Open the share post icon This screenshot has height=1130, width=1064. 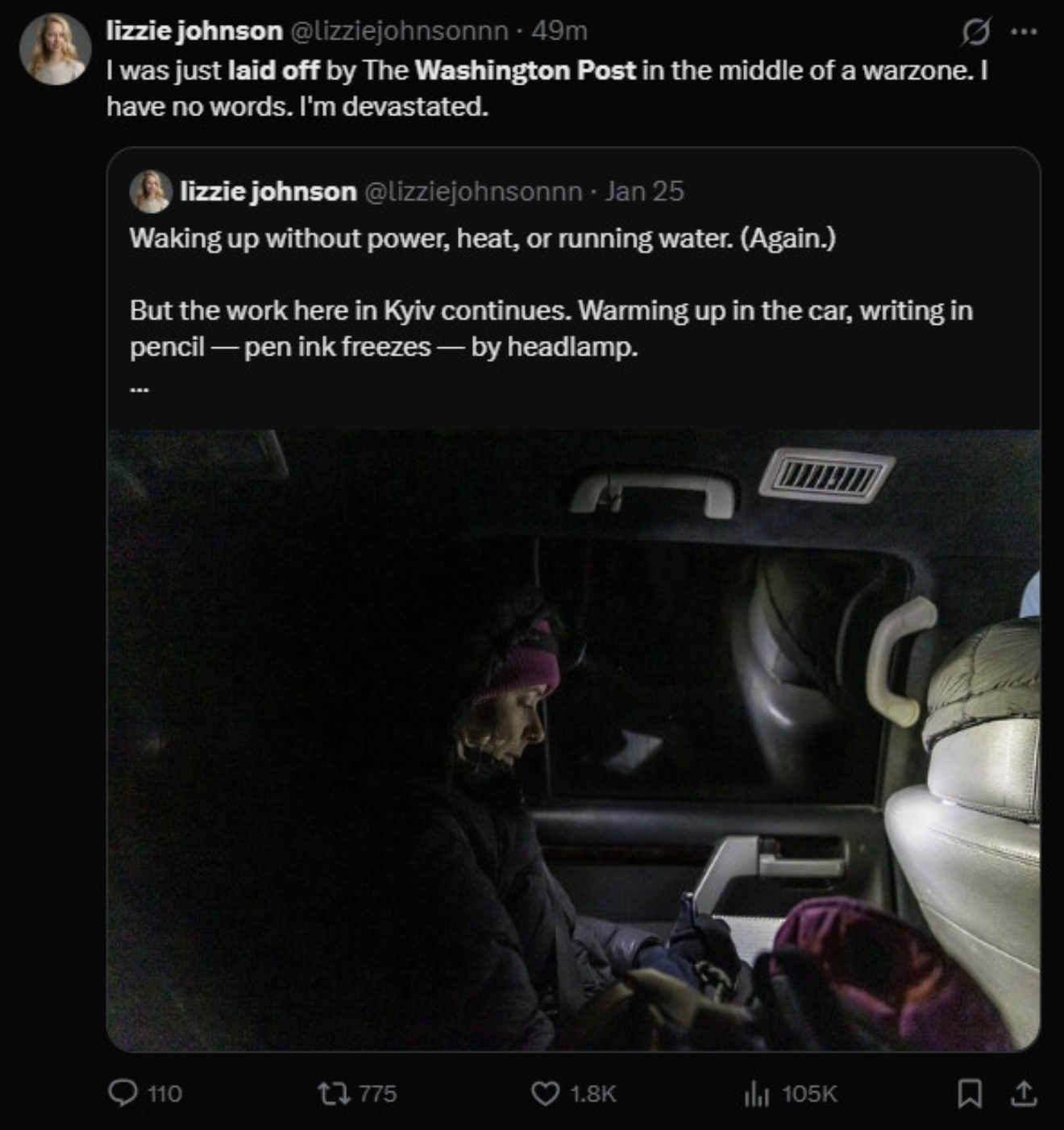click(x=1024, y=1093)
